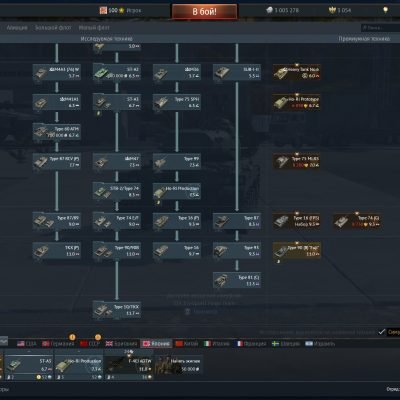Click the red В бой! battle button
The height and width of the screenshot is (400, 400).
pos(204,12)
